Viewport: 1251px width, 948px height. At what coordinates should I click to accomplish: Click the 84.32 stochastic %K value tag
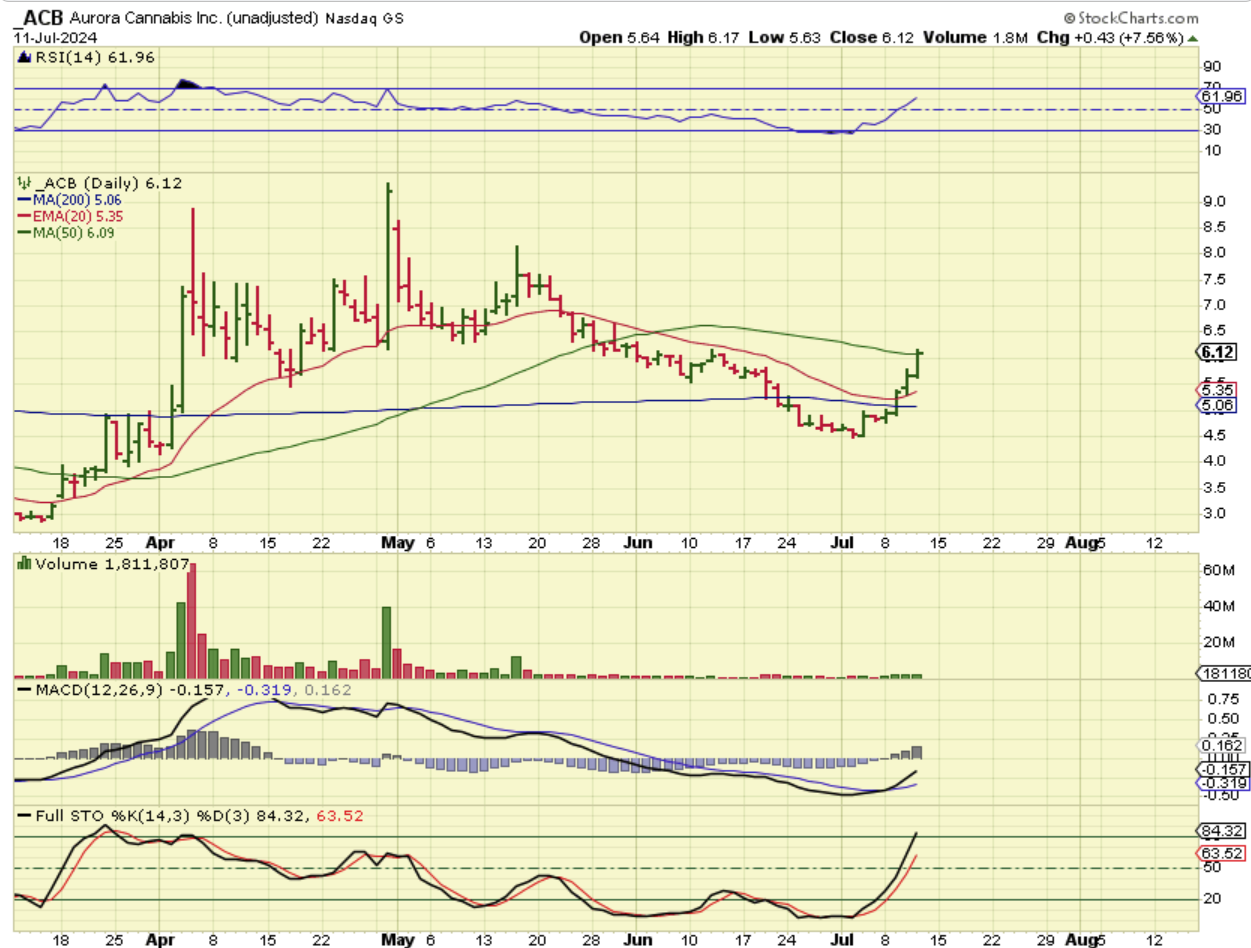pos(1220,831)
